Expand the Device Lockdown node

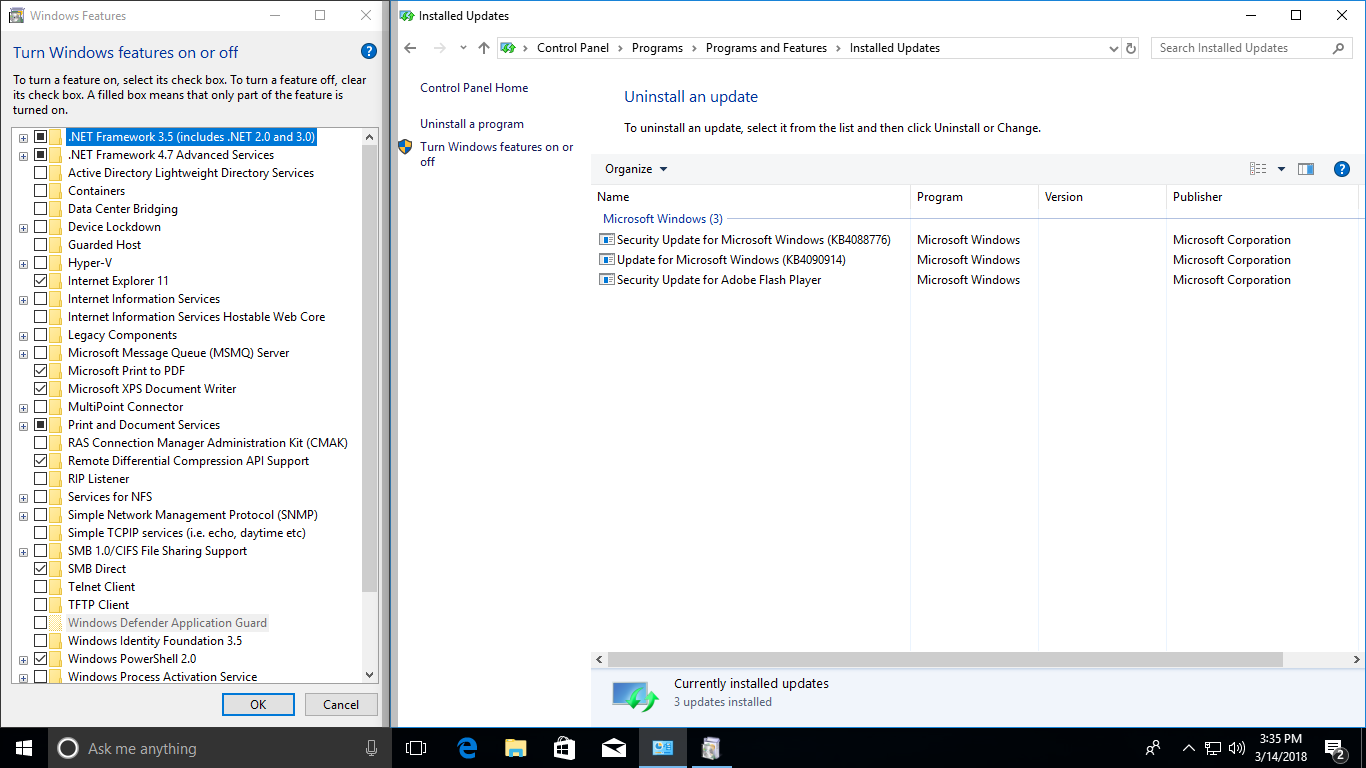[23, 227]
